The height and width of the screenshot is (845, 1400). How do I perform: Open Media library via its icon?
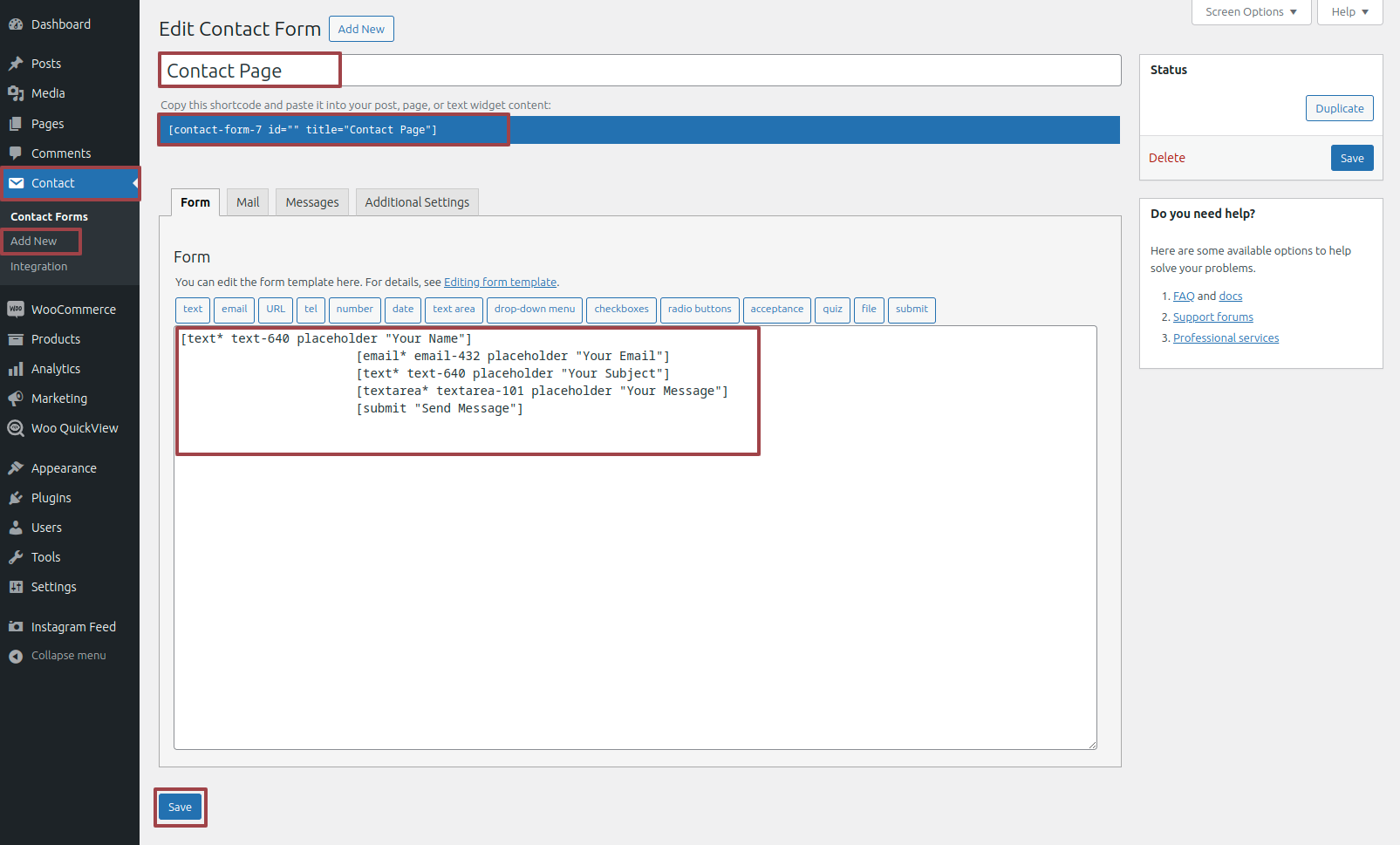16,93
